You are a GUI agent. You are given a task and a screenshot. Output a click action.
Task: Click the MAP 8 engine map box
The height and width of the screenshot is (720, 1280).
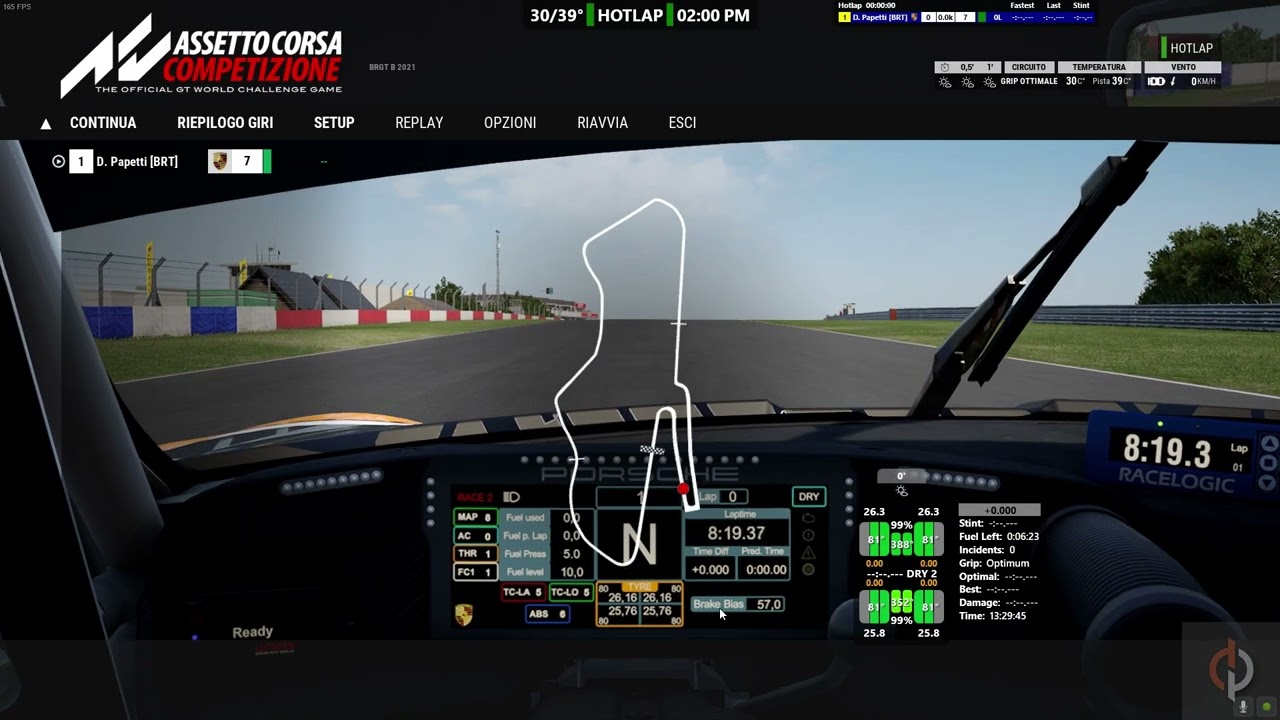[x=475, y=517]
